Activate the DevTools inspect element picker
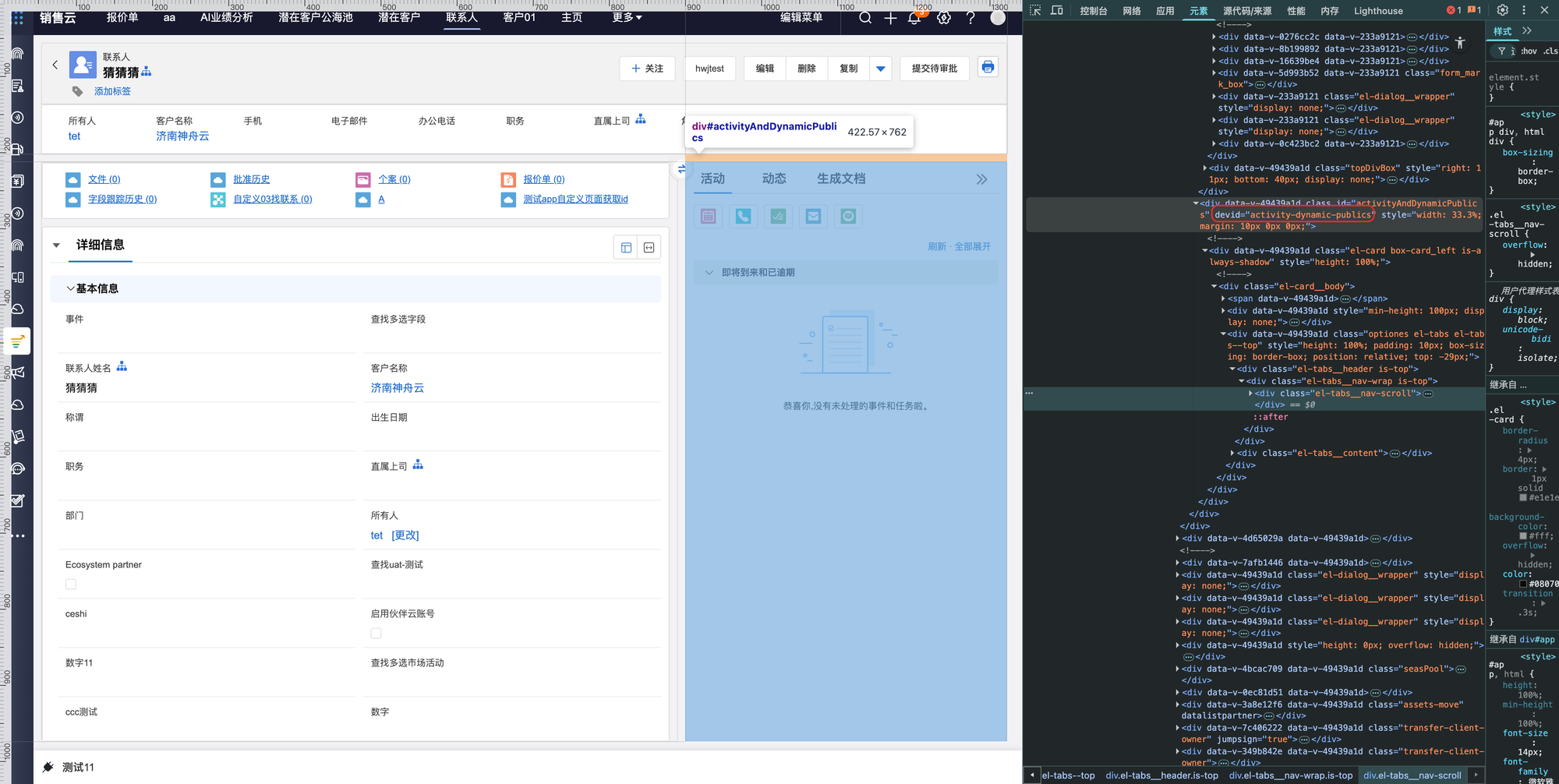 pyautogui.click(x=1035, y=11)
